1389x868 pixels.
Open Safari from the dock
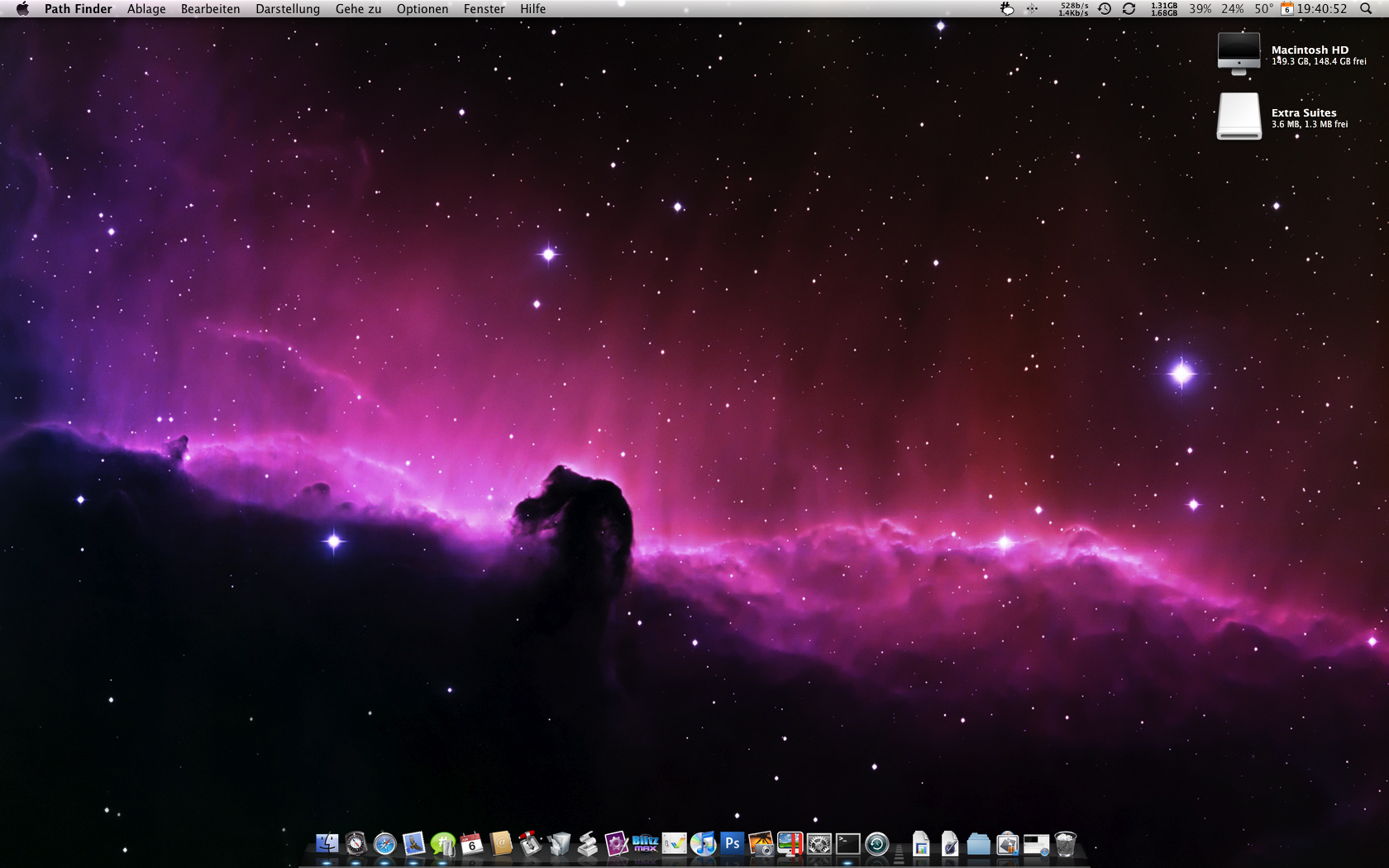(384, 844)
